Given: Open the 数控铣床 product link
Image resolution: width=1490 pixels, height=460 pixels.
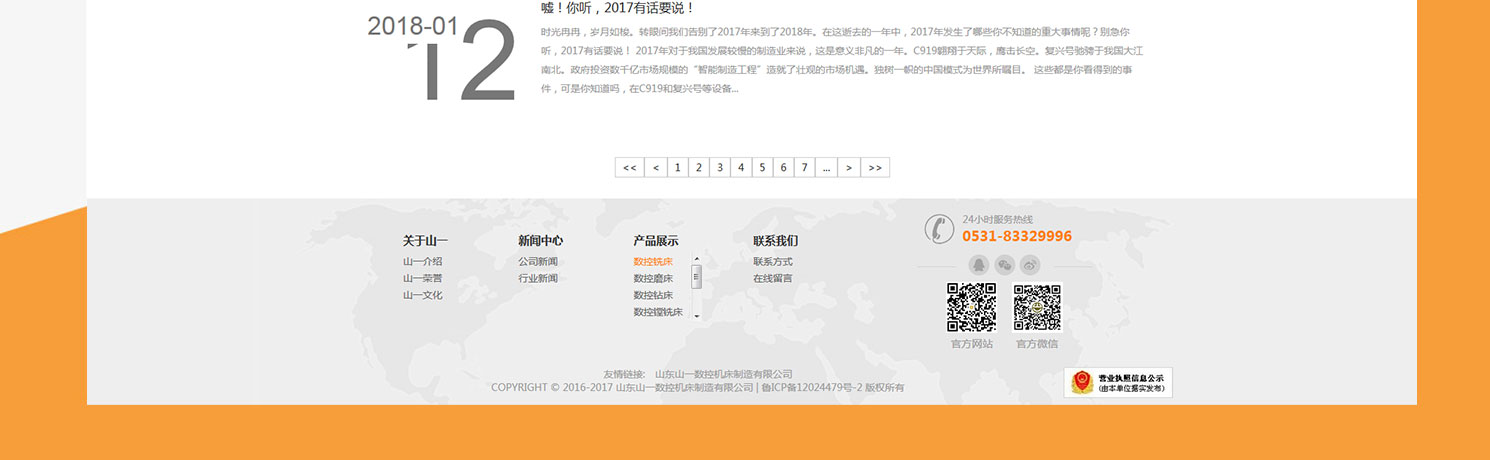Looking at the screenshot, I should [x=653, y=262].
